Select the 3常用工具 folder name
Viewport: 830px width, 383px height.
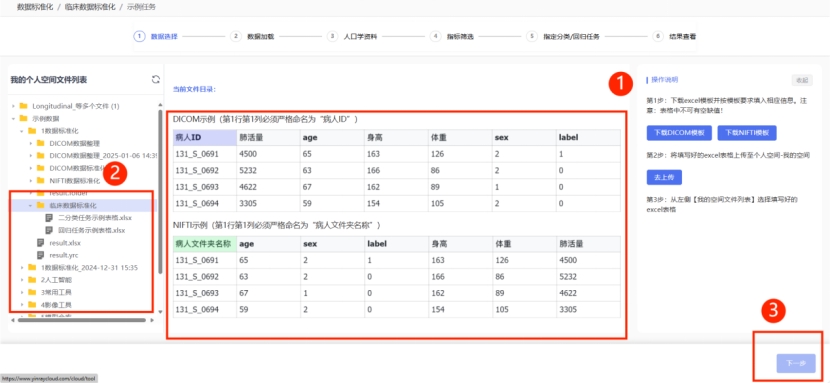(x=56, y=292)
